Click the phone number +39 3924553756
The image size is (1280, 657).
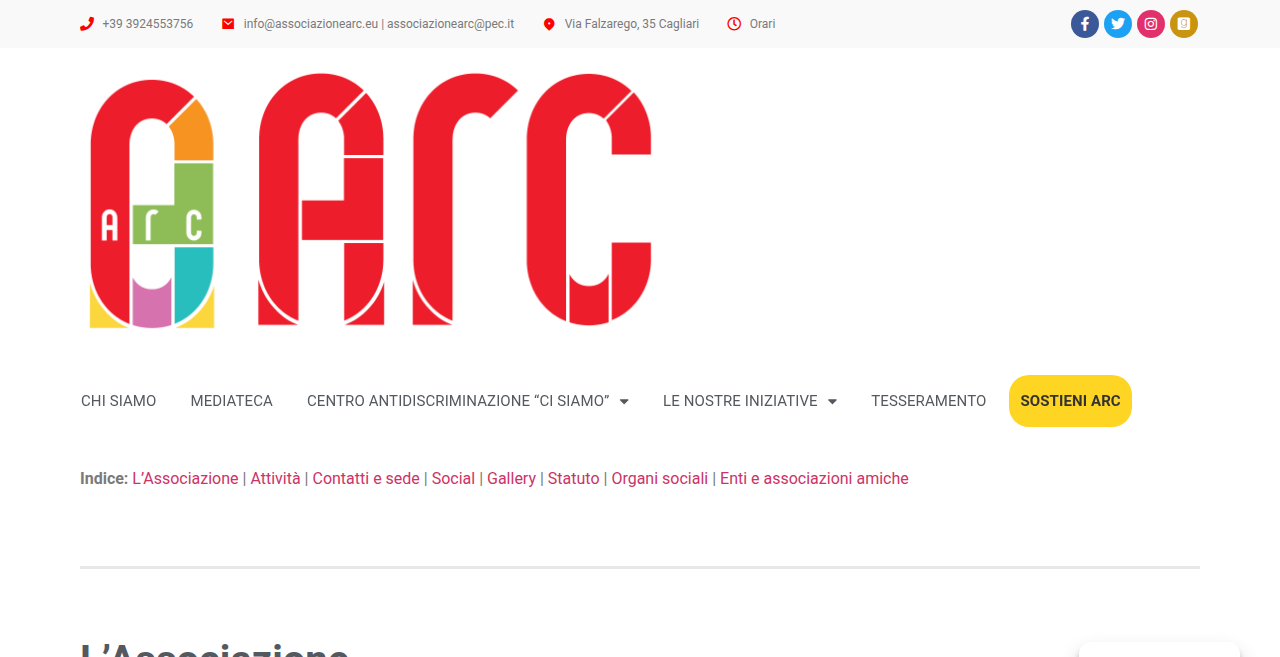pos(147,24)
